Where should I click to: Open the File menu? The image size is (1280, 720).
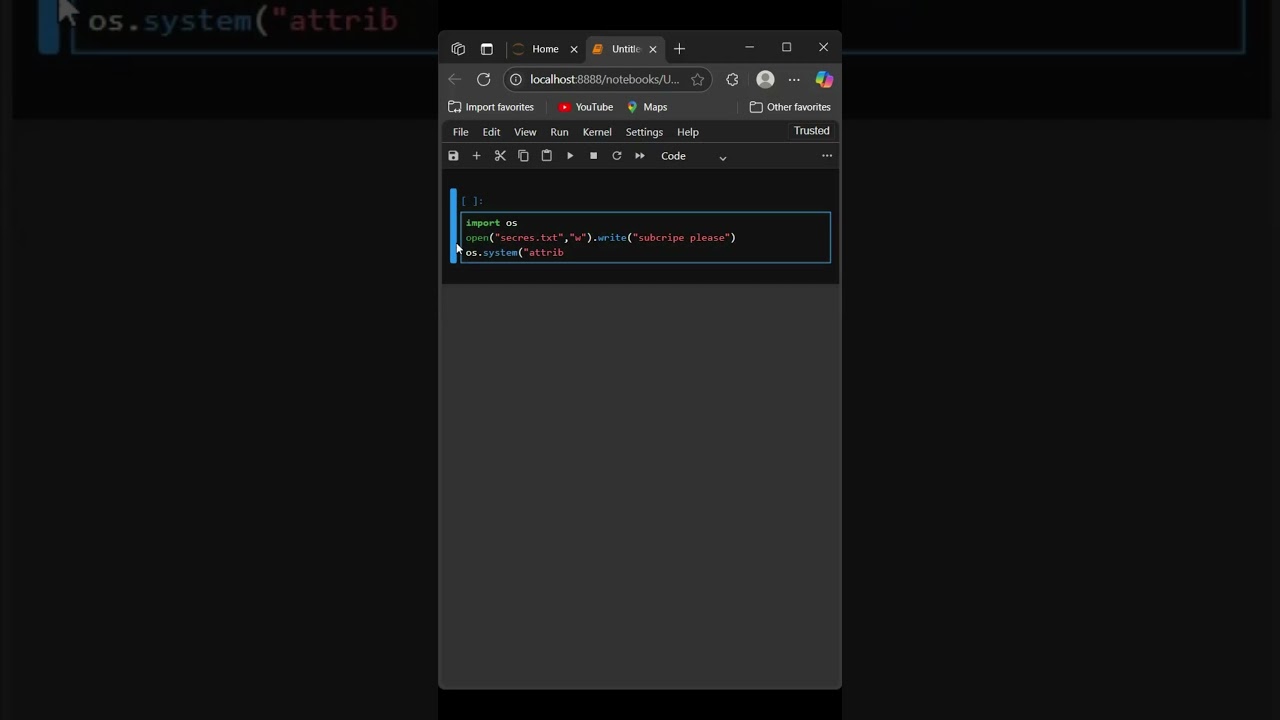pos(460,132)
